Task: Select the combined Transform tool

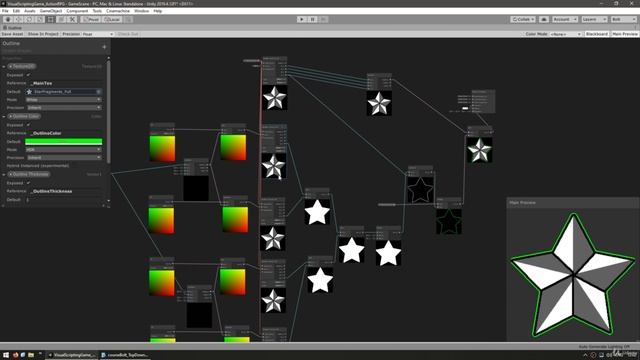Action: [x=61, y=19]
